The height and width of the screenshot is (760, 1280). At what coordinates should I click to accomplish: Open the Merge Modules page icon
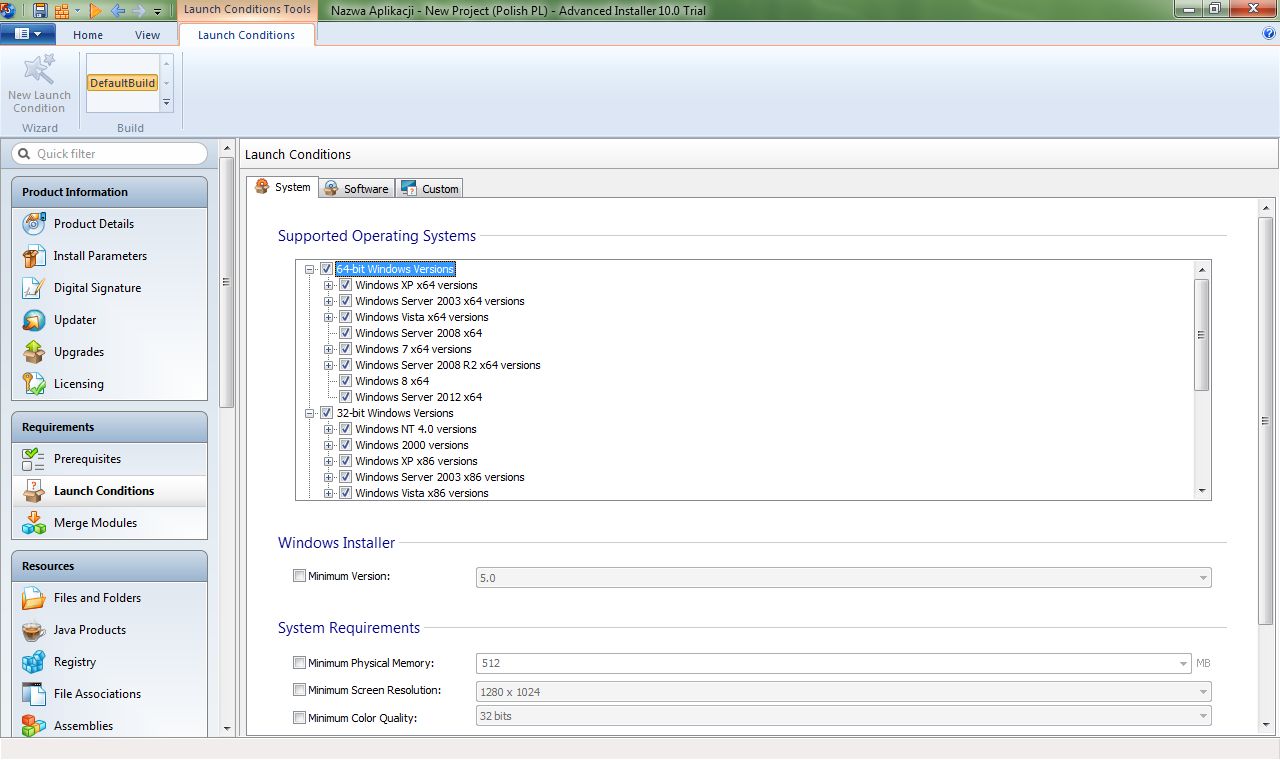point(34,523)
